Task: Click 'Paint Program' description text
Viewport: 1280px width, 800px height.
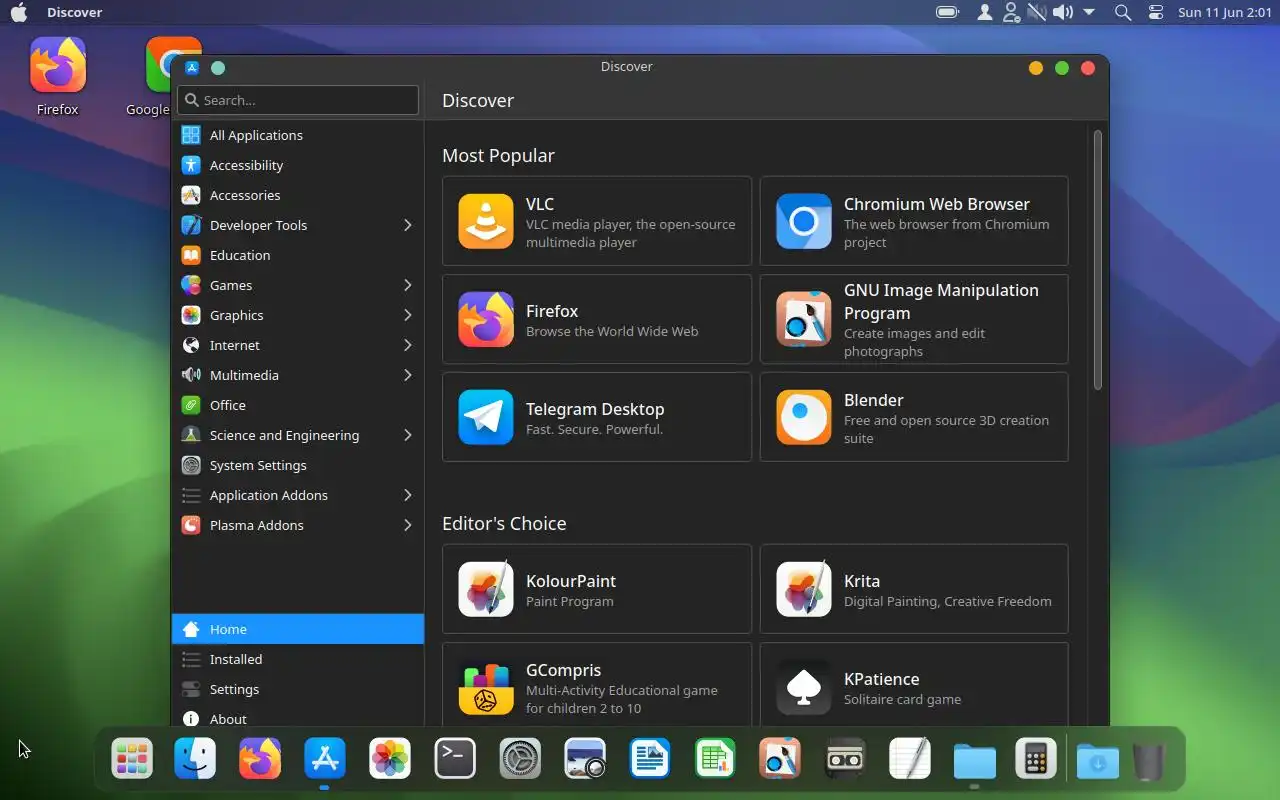Action: [570, 601]
